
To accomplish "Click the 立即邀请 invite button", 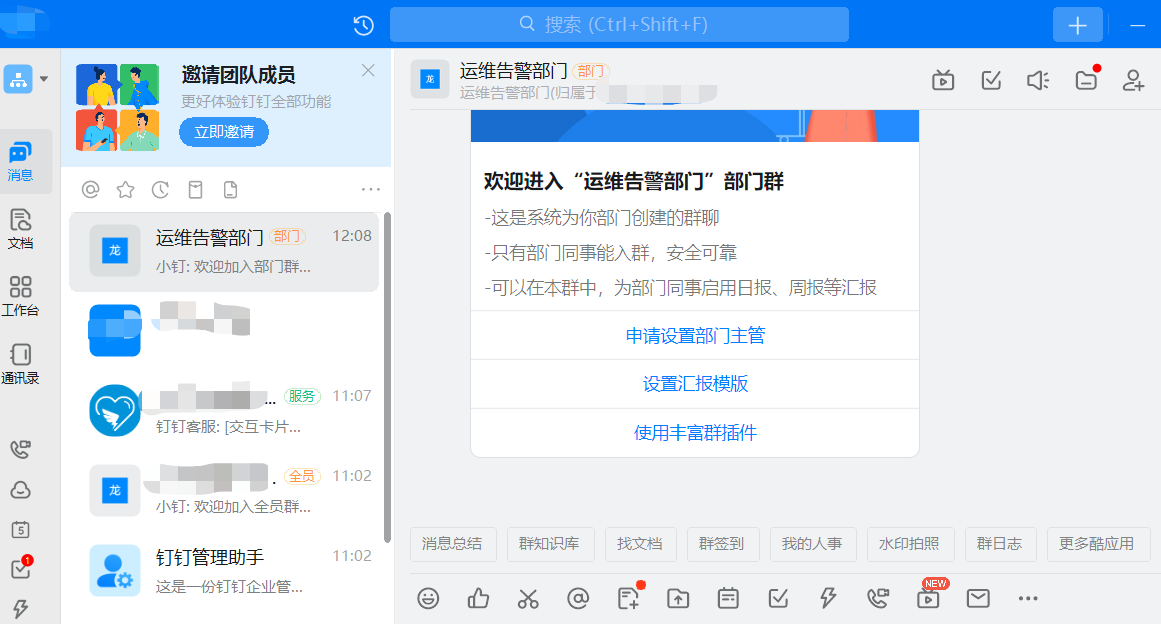I will [x=224, y=132].
